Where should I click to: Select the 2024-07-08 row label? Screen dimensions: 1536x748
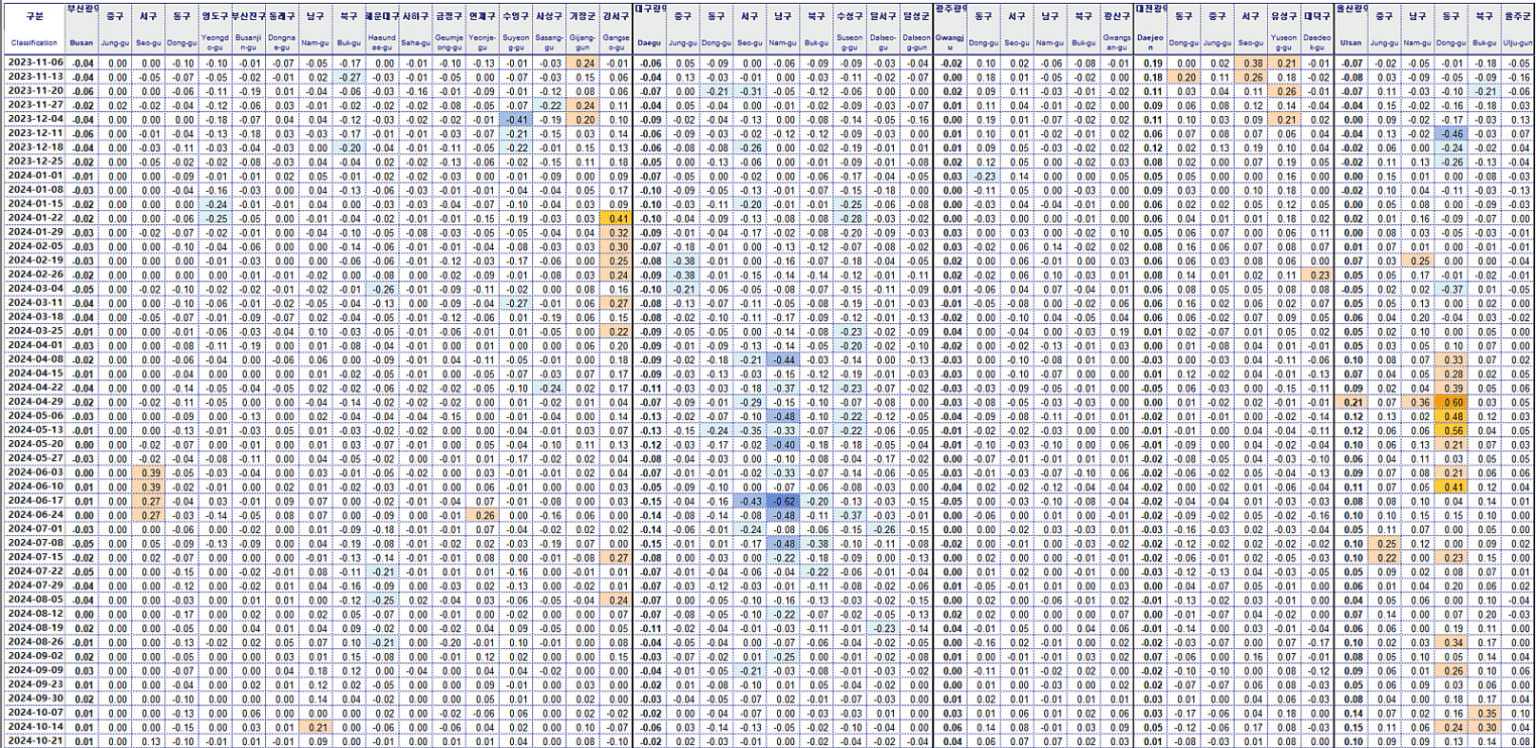coord(32,543)
